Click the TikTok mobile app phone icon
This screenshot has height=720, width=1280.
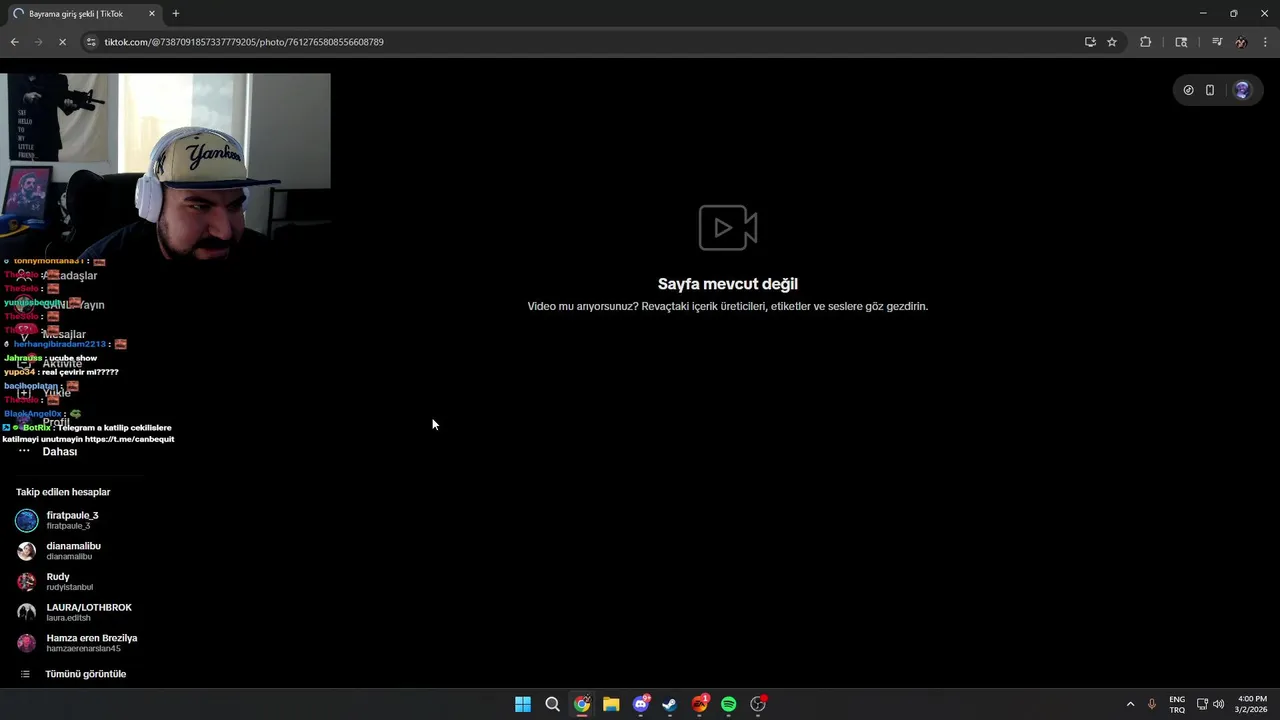1210,90
